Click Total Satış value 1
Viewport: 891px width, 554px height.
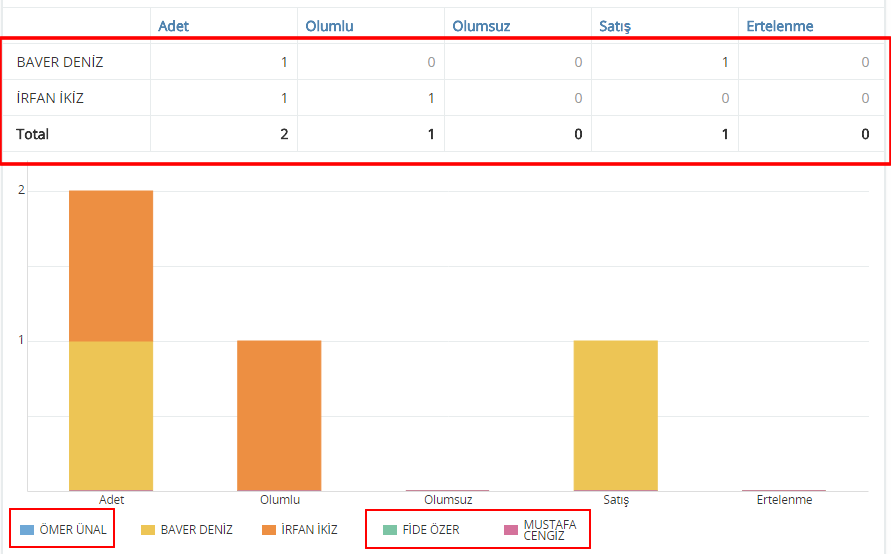click(725, 134)
